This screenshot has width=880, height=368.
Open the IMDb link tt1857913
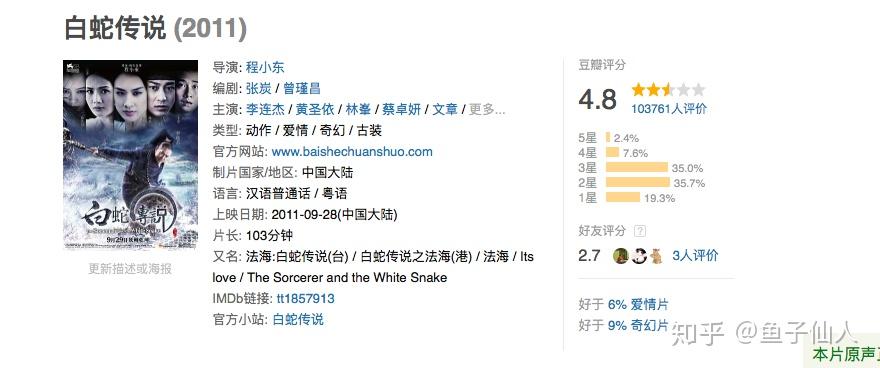coord(303,298)
